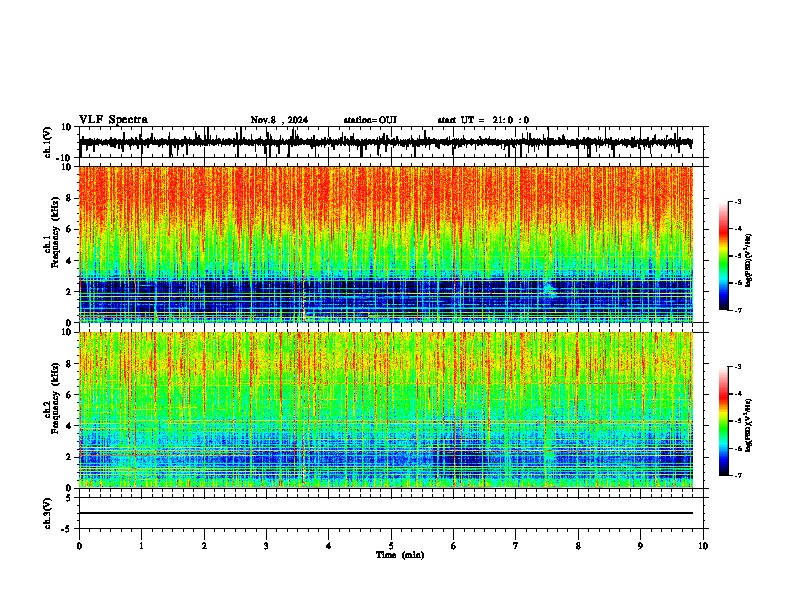Click the log(PSD) label beside ch.1 color scale
Viewport: 792px width, 612px height.
tap(748, 261)
